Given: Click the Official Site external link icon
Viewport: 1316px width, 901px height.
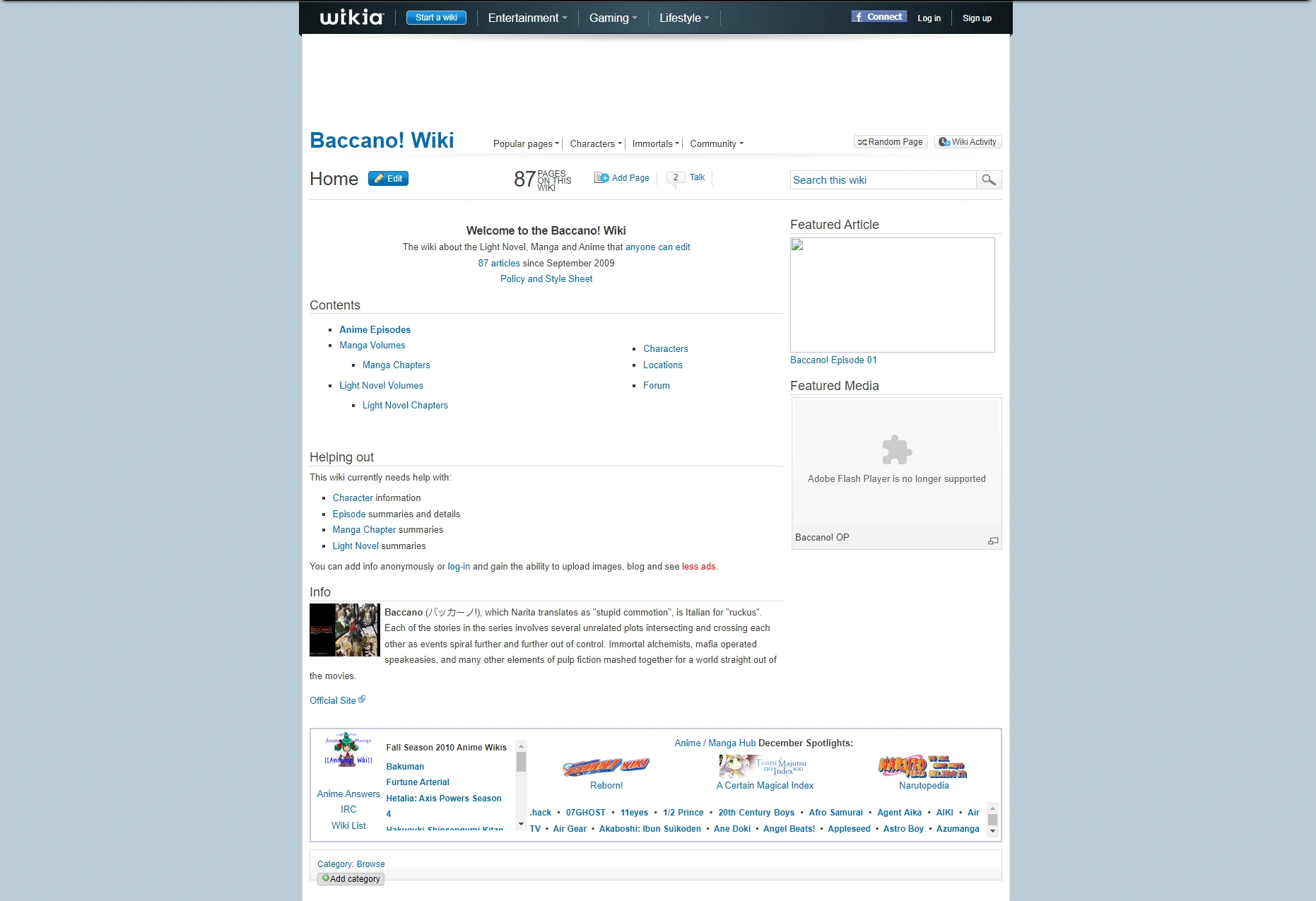Looking at the screenshot, I should pos(362,700).
